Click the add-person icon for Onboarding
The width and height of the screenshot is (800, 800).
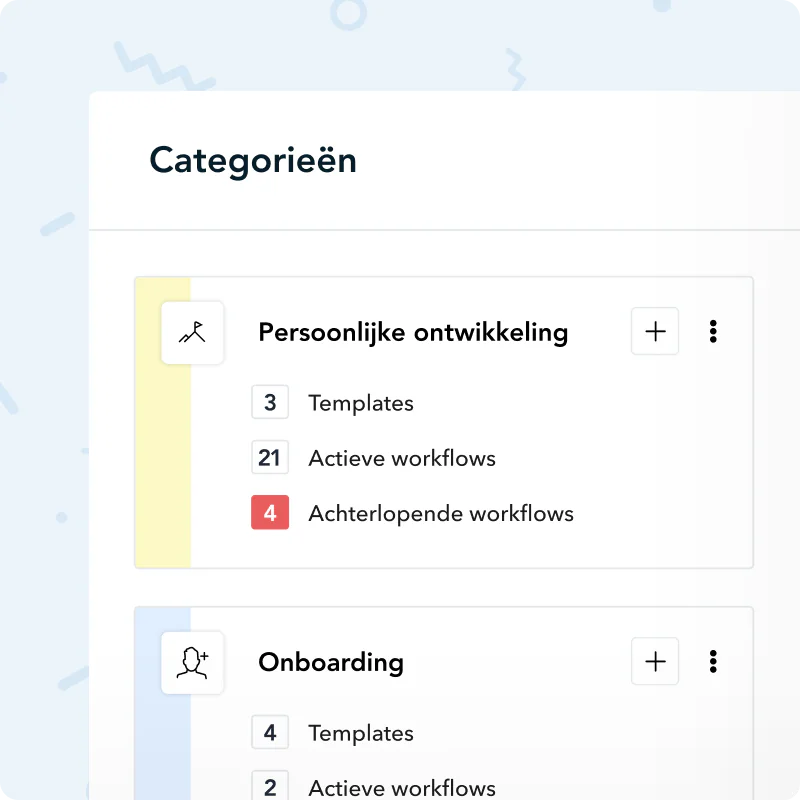(x=192, y=662)
